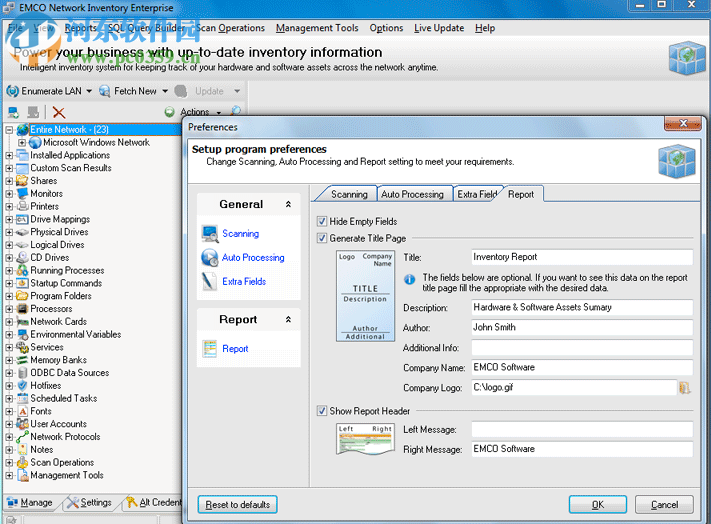Click the green Actions icon
The image size is (711, 524).
[170, 112]
